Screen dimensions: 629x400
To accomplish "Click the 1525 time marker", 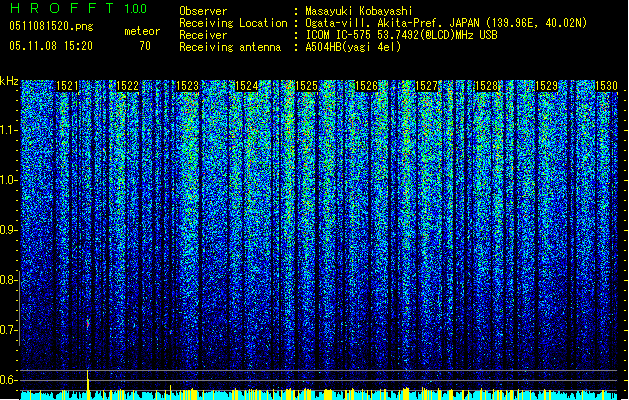I will coord(306,86).
